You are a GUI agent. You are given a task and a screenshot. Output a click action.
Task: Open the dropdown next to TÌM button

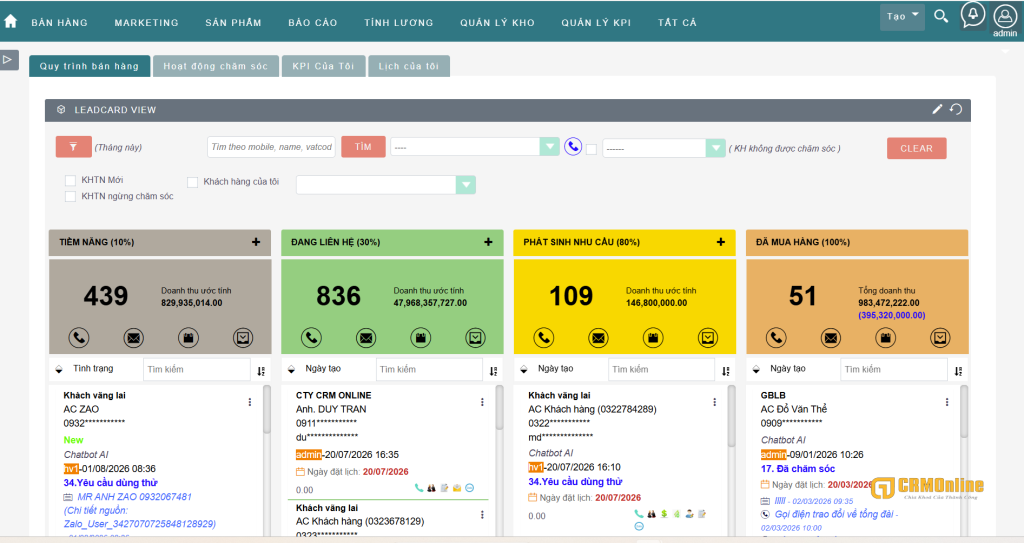[x=475, y=147]
